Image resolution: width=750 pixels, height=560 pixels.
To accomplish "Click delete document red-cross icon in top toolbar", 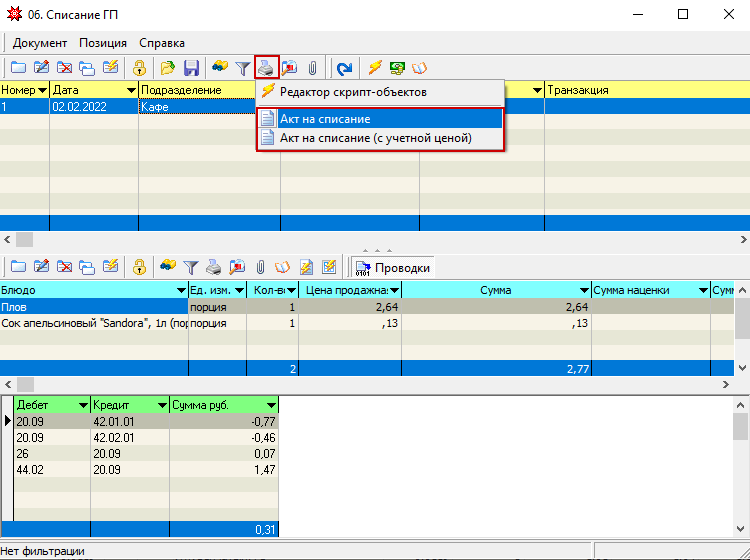I will coord(64,67).
